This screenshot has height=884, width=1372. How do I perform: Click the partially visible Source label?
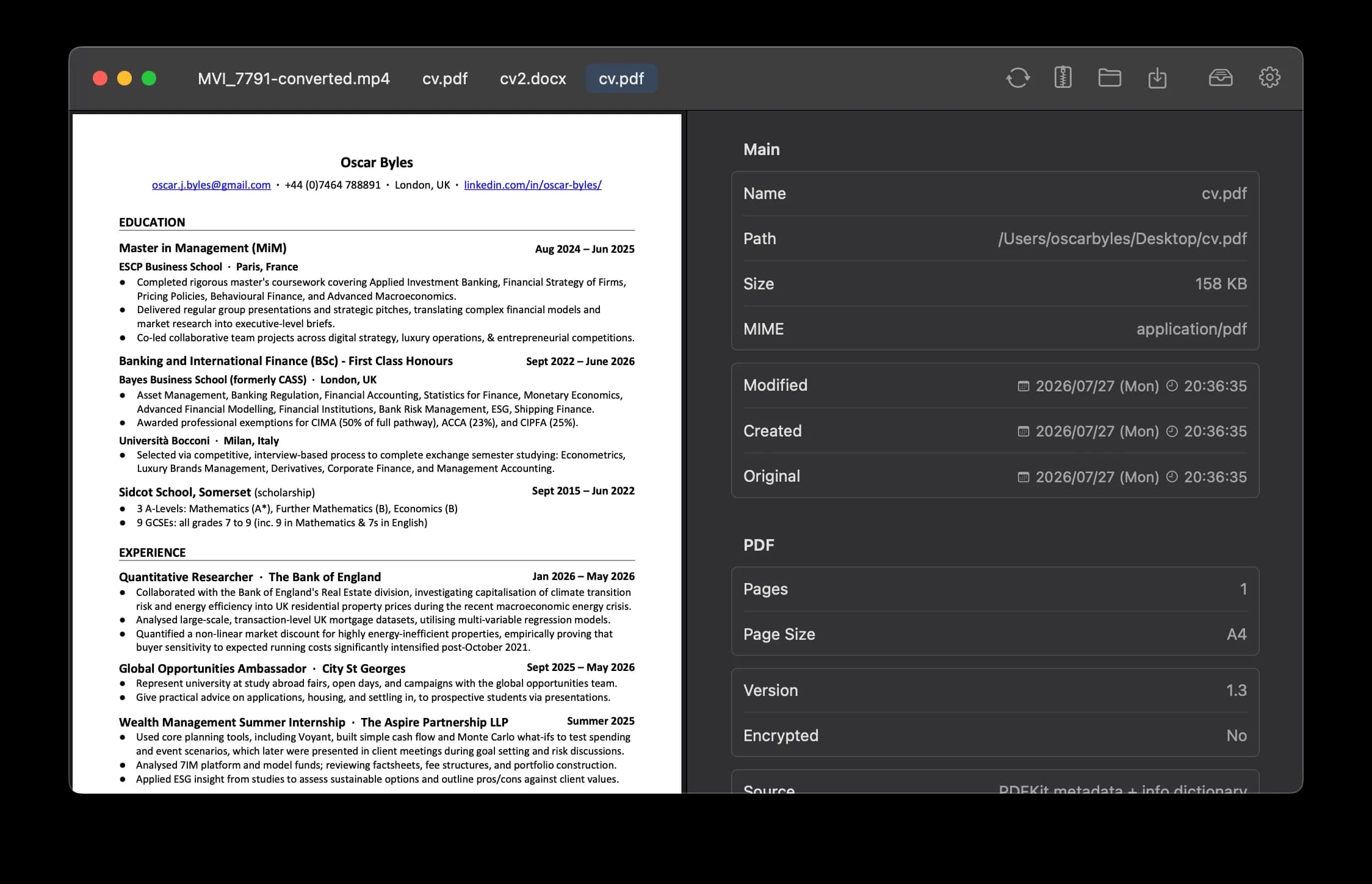(769, 788)
